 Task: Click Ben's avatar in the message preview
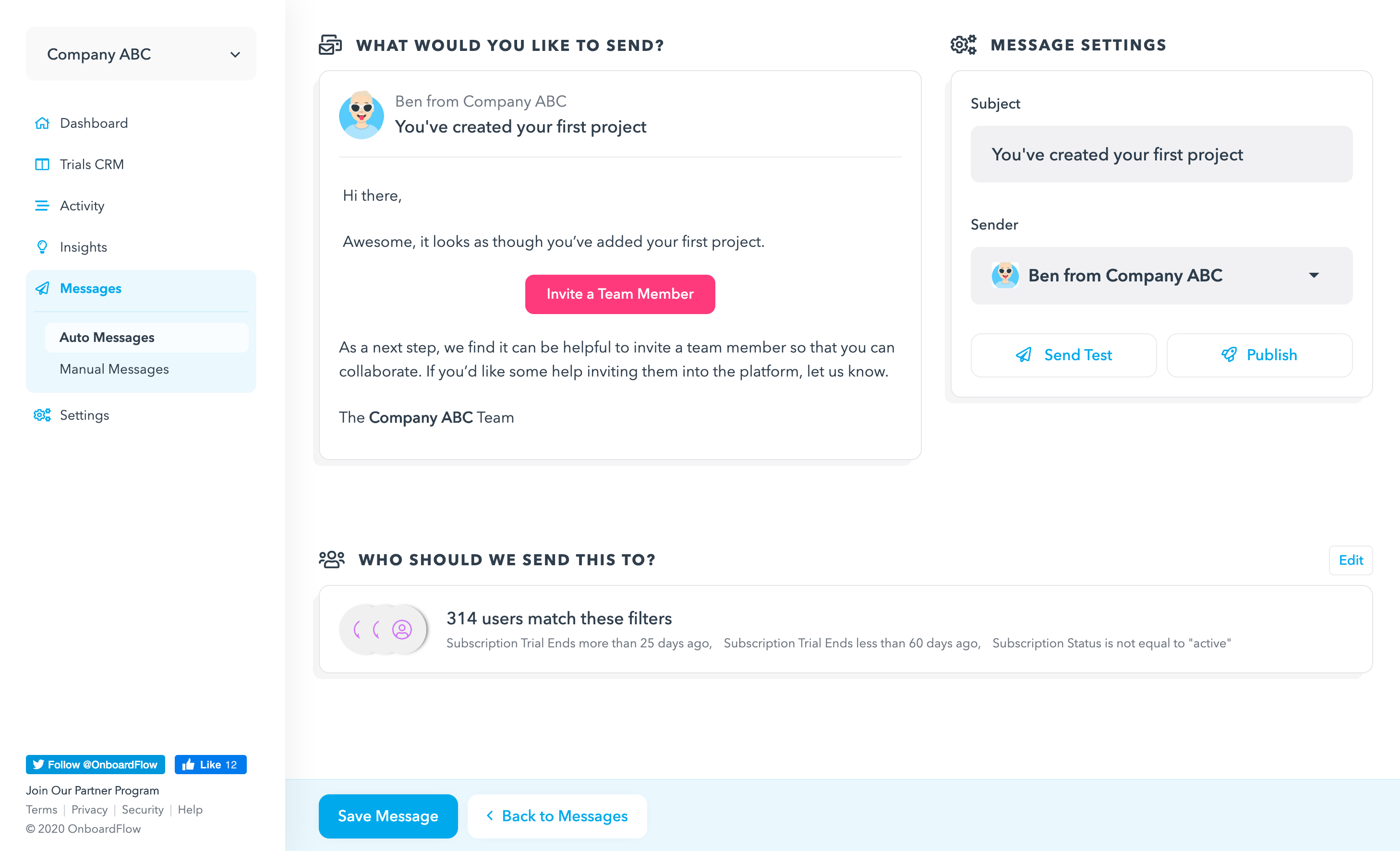click(x=362, y=114)
